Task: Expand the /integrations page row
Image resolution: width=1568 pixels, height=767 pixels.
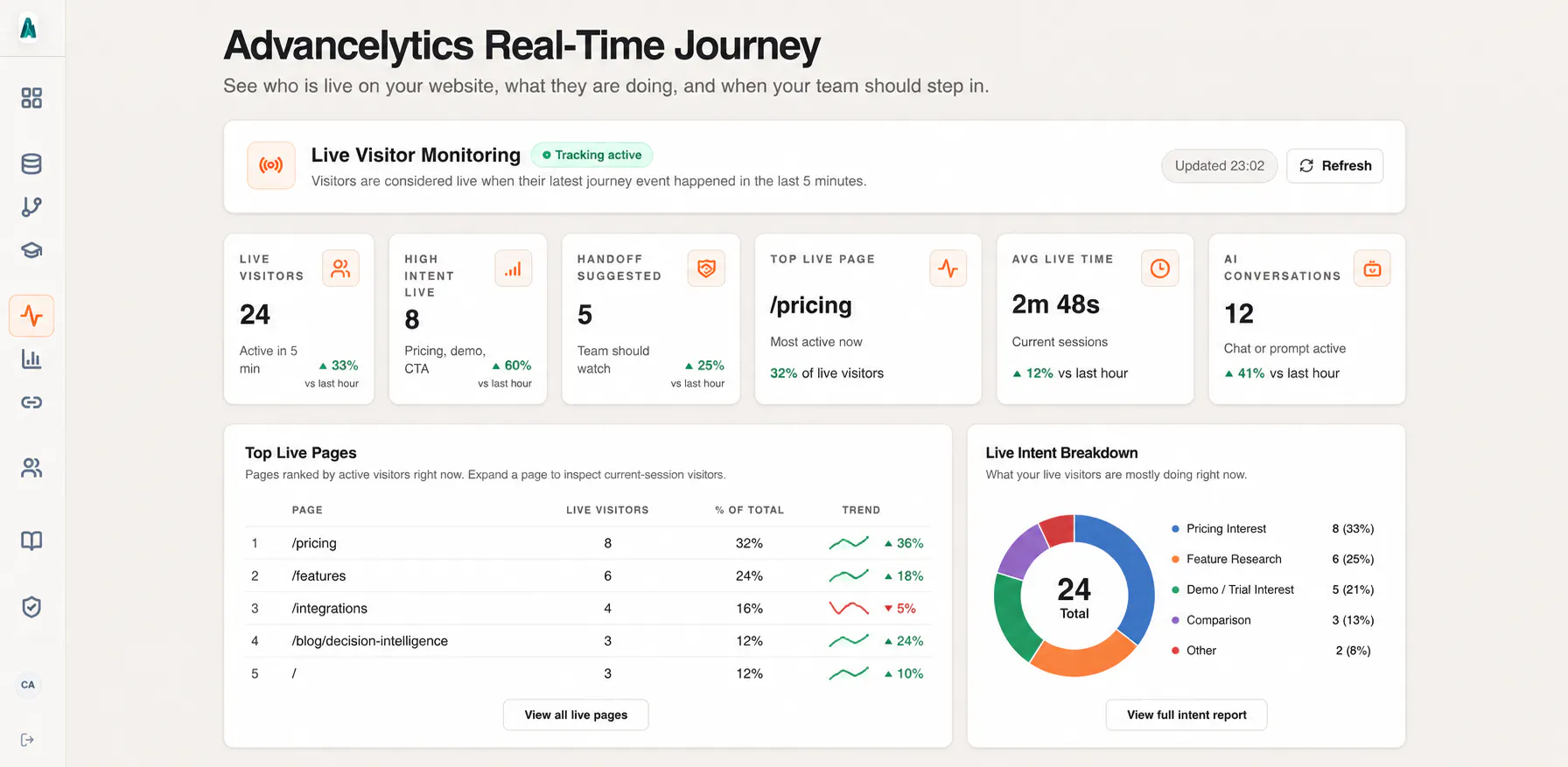Action: tap(588, 609)
